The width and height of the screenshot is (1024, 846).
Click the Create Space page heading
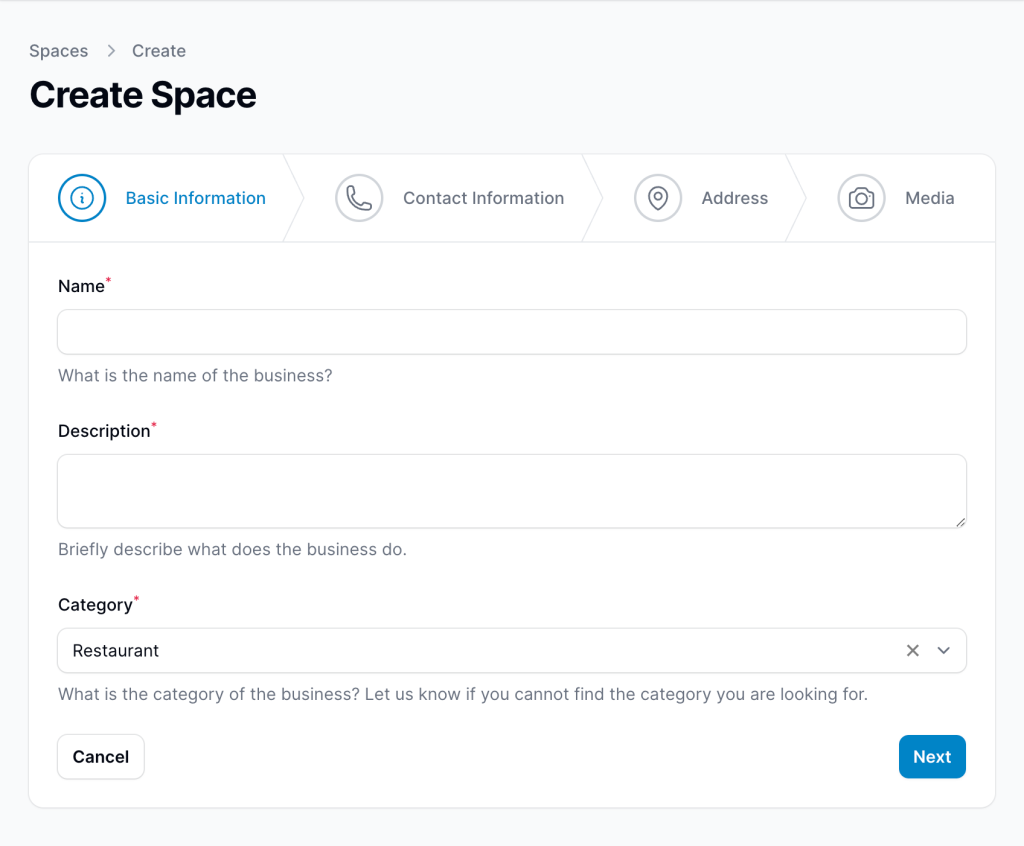[x=143, y=95]
